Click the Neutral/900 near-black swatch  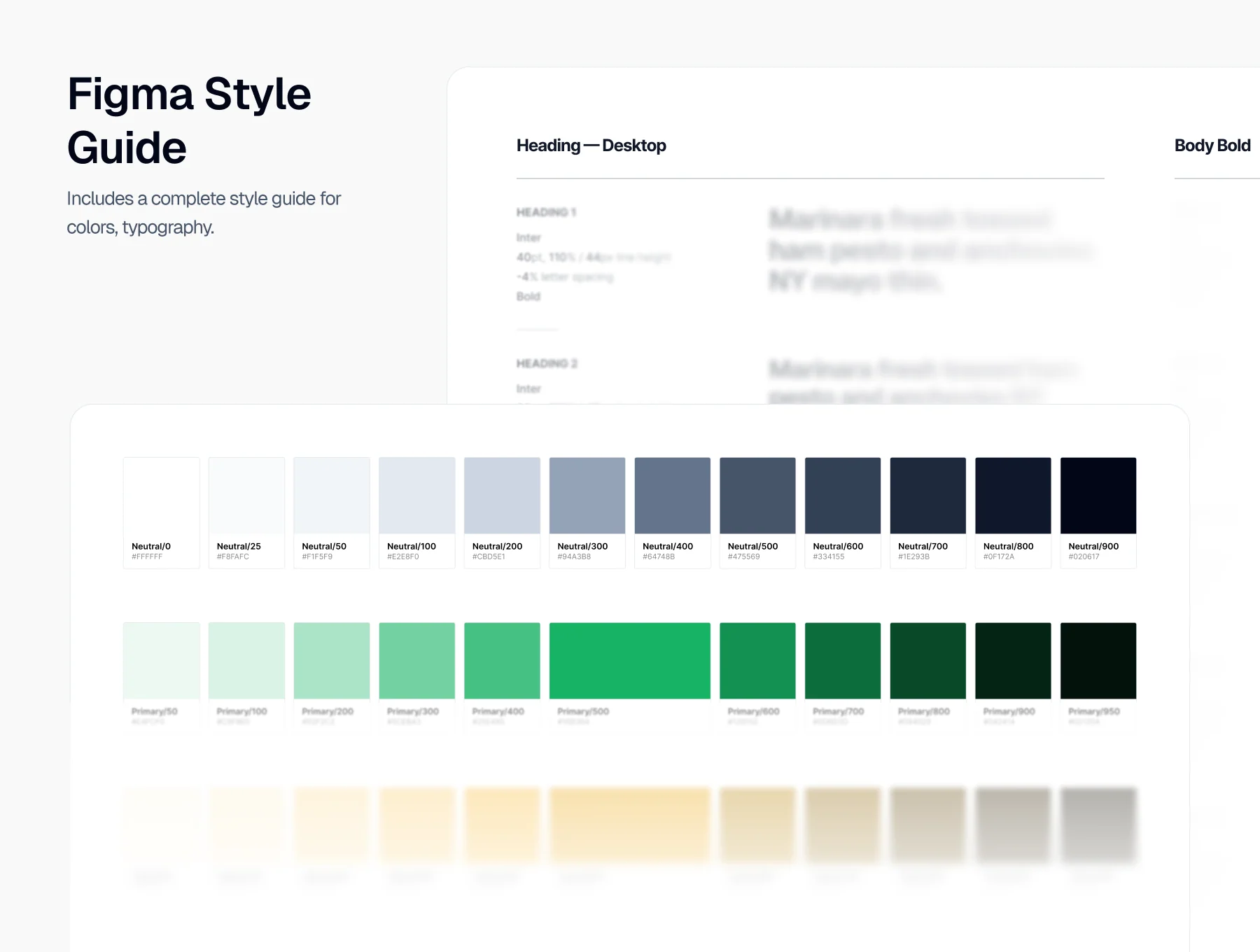click(x=1098, y=496)
